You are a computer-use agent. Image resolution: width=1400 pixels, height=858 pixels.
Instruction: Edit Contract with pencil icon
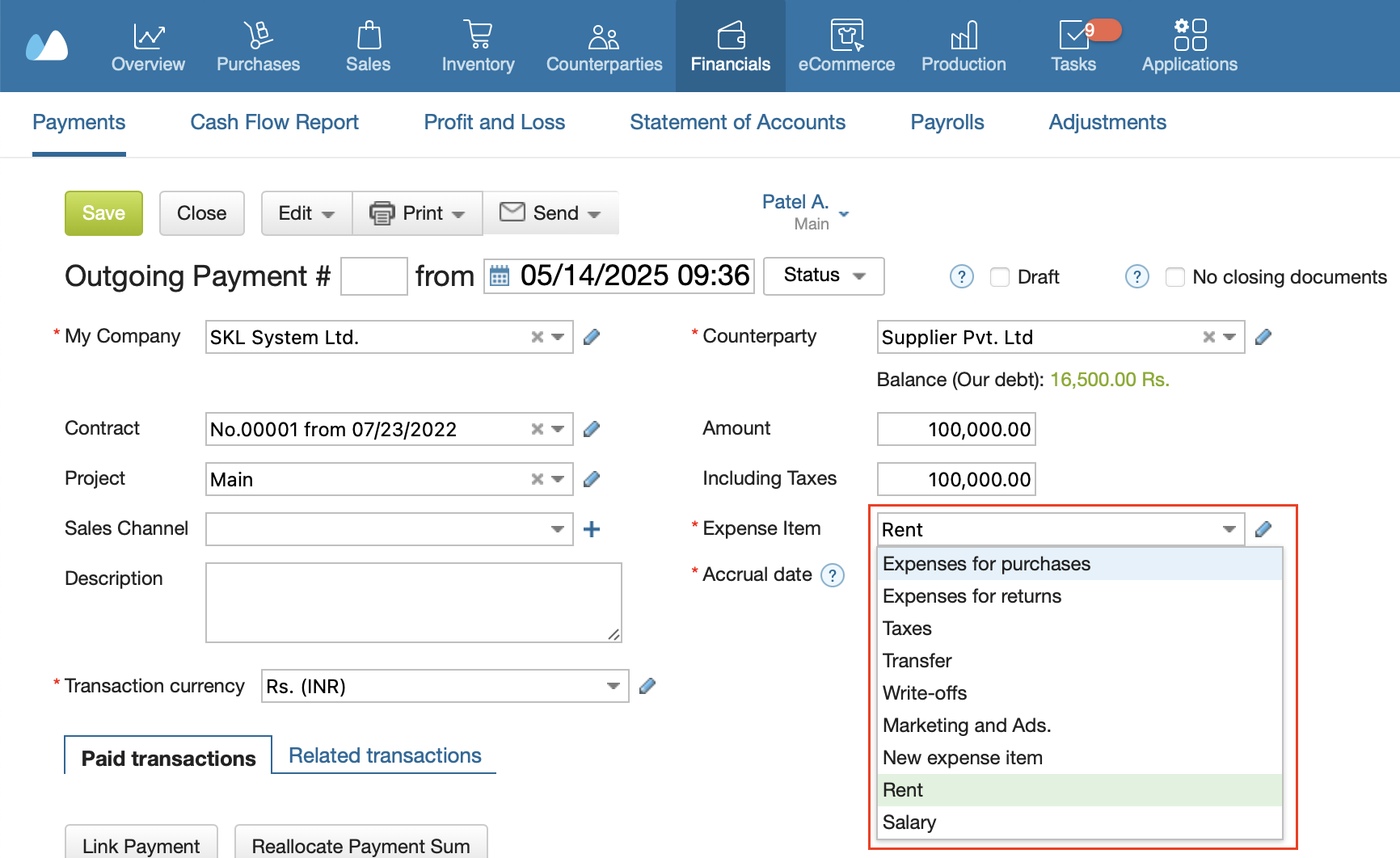(x=592, y=429)
